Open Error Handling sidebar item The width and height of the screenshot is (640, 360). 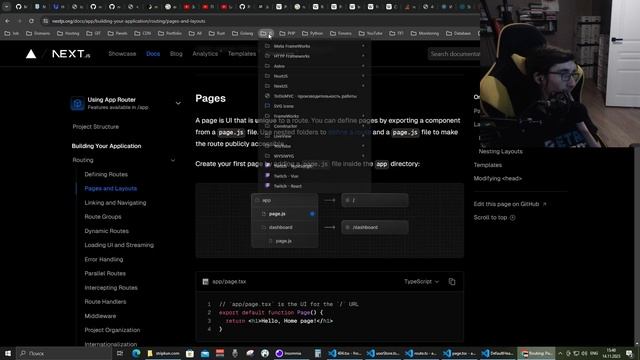[x=104, y=259]
